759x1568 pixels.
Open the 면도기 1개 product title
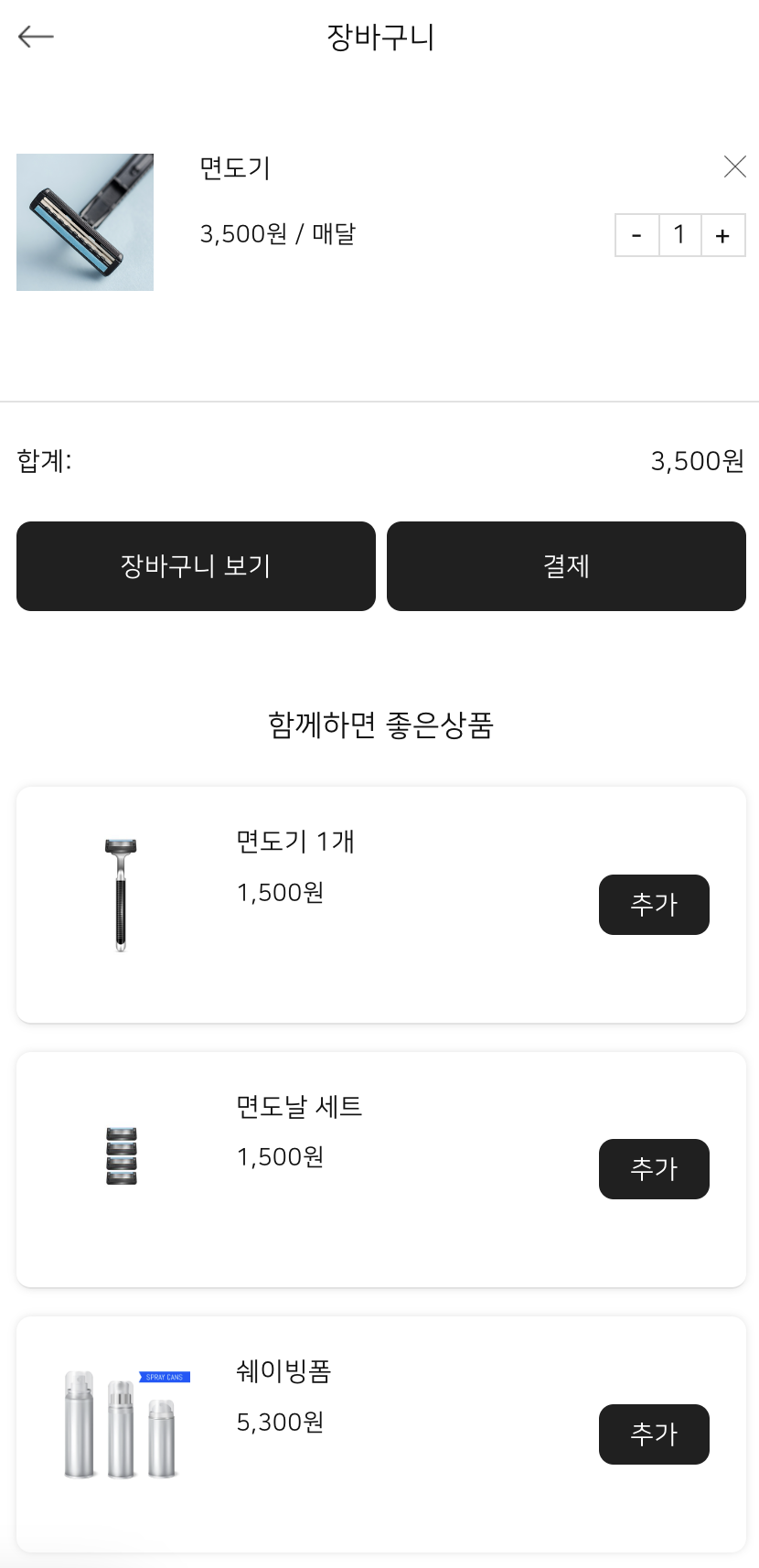point(294,842)
